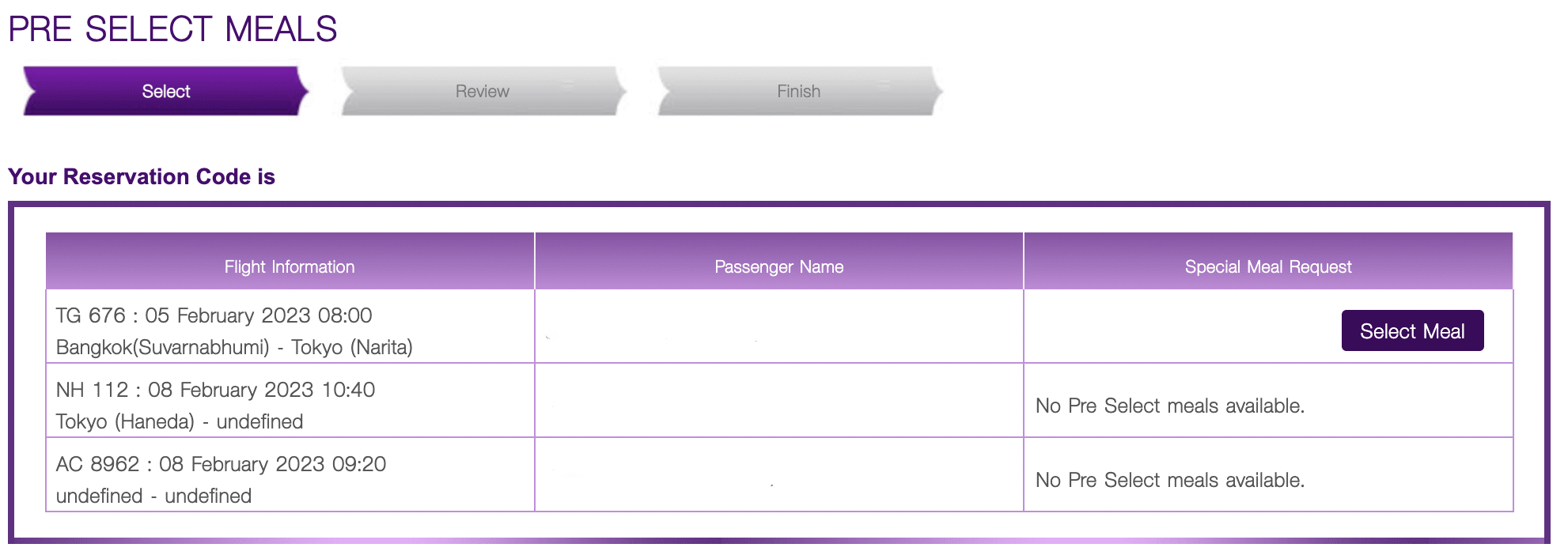
Task: Click the PRE SELECT MEALS heading
Action: pos(172,29)
